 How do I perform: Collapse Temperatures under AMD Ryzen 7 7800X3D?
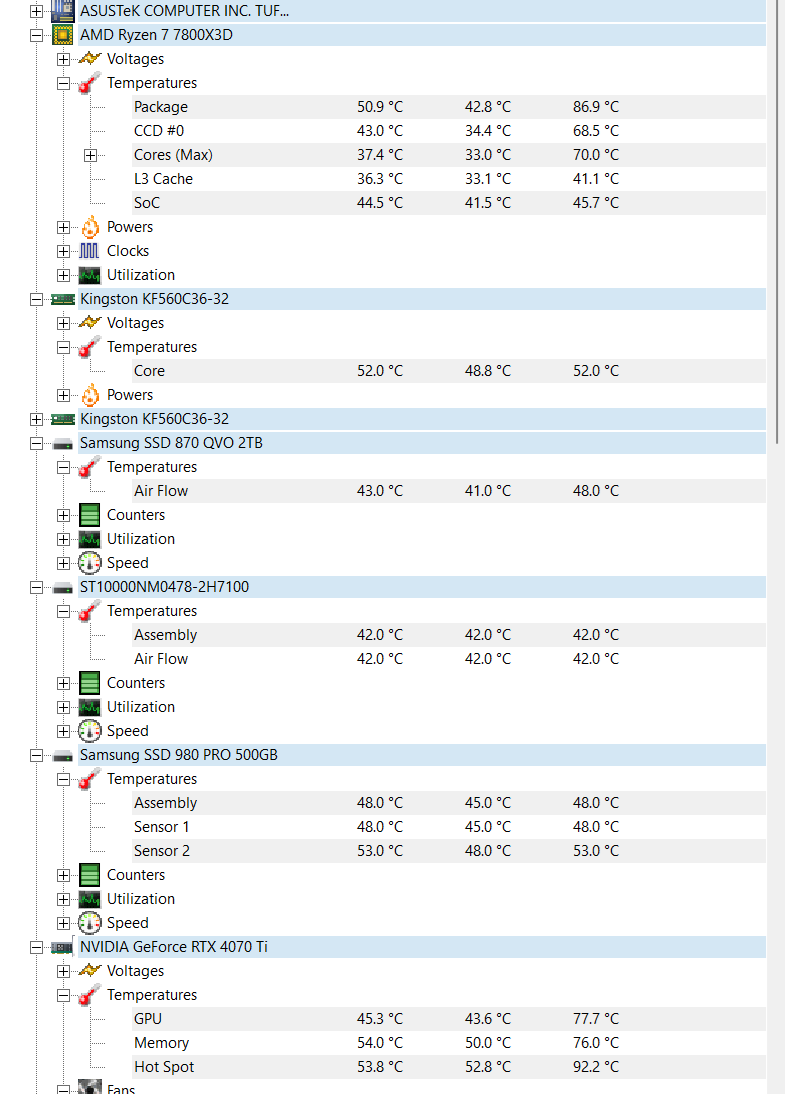click(x=63, y=83)
